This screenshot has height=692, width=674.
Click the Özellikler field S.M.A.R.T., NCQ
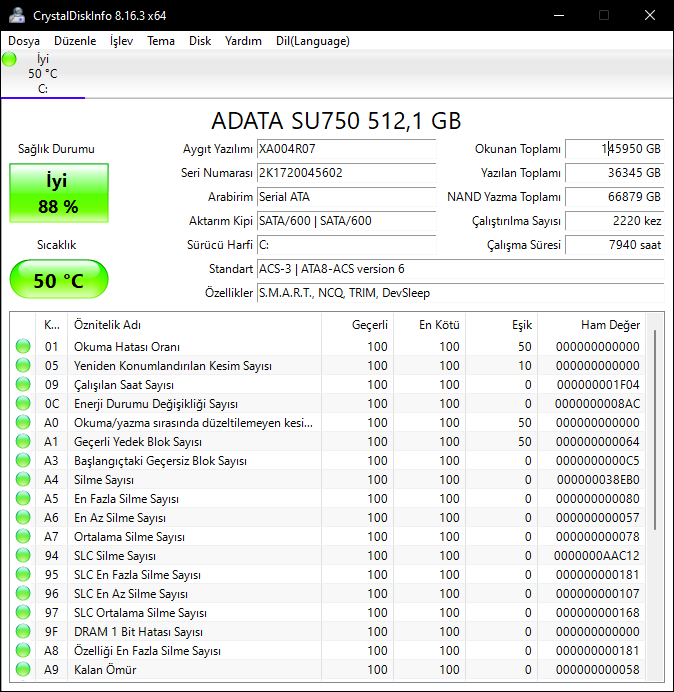coord(461,293)
